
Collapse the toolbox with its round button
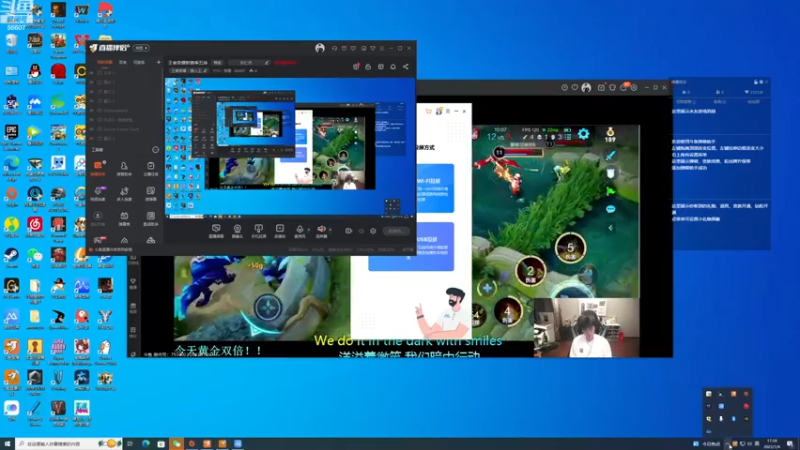pyautogui.click(x=155, y=149)
